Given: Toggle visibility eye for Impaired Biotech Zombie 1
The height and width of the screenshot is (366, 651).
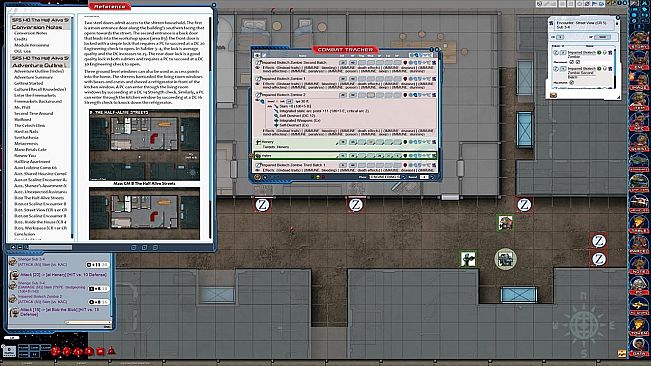Looking at the screenshot, I should coord(257,83).
